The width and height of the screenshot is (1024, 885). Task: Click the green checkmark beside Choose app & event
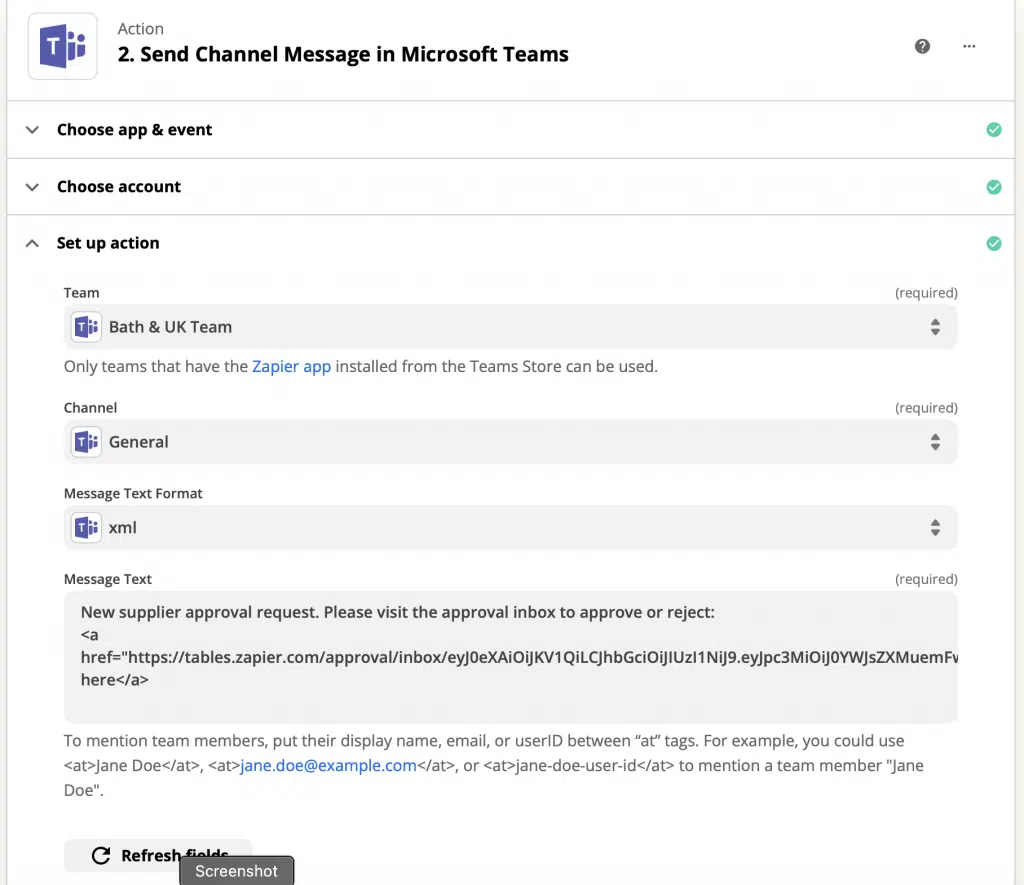click(994, 130)
